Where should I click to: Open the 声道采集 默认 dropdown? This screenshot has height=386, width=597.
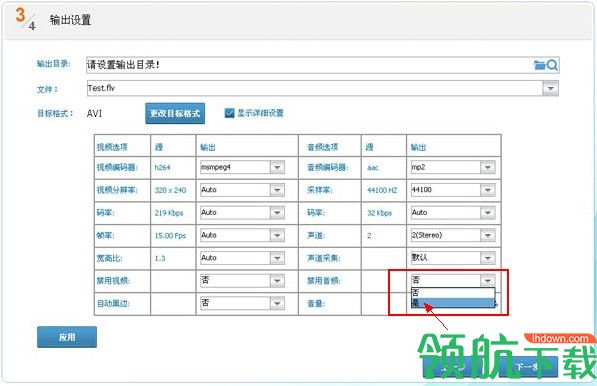coord(488,258)
